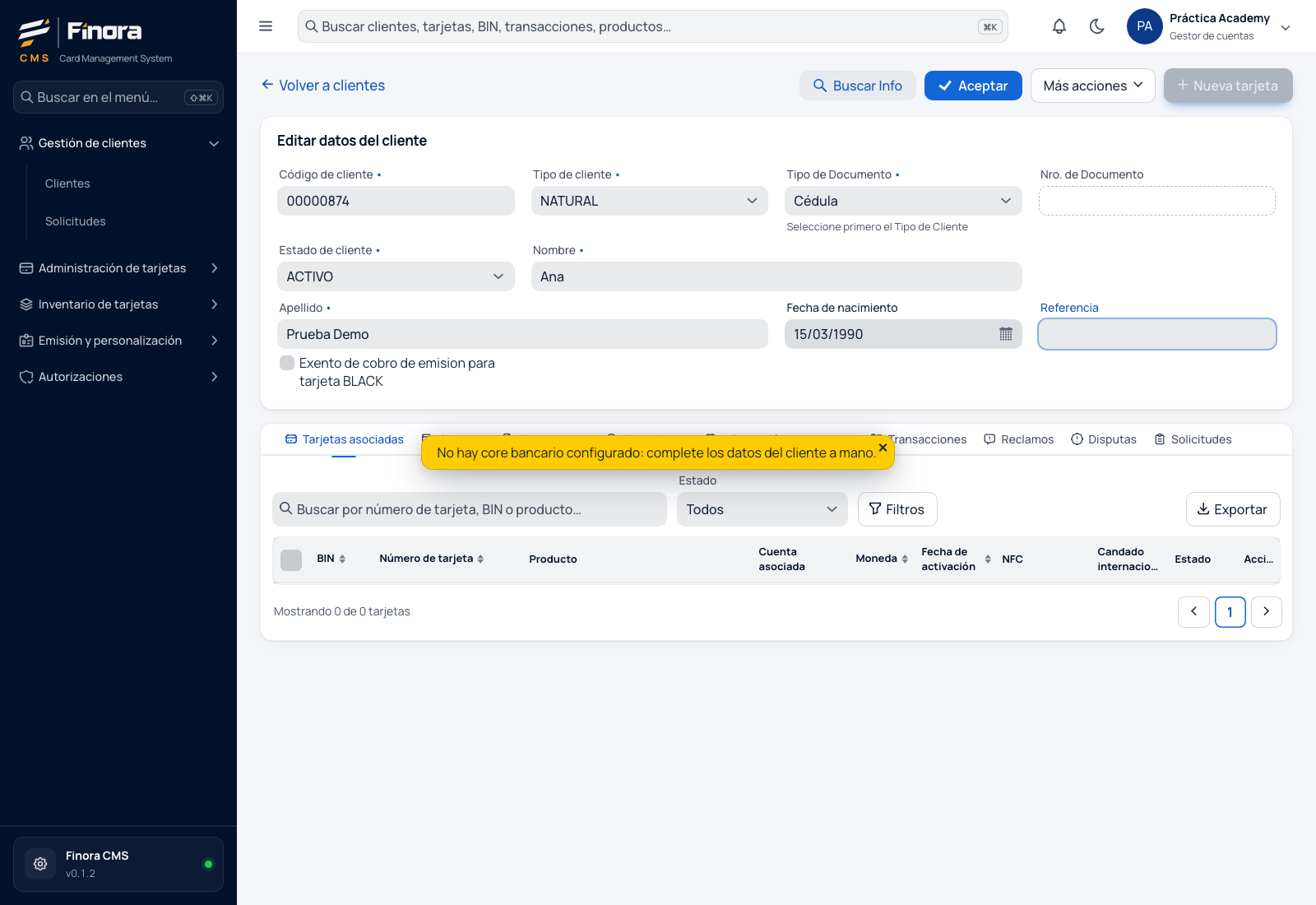Screen dimensions: 1316x905
Task: Click the PA user avatar
Action: 1144,26
